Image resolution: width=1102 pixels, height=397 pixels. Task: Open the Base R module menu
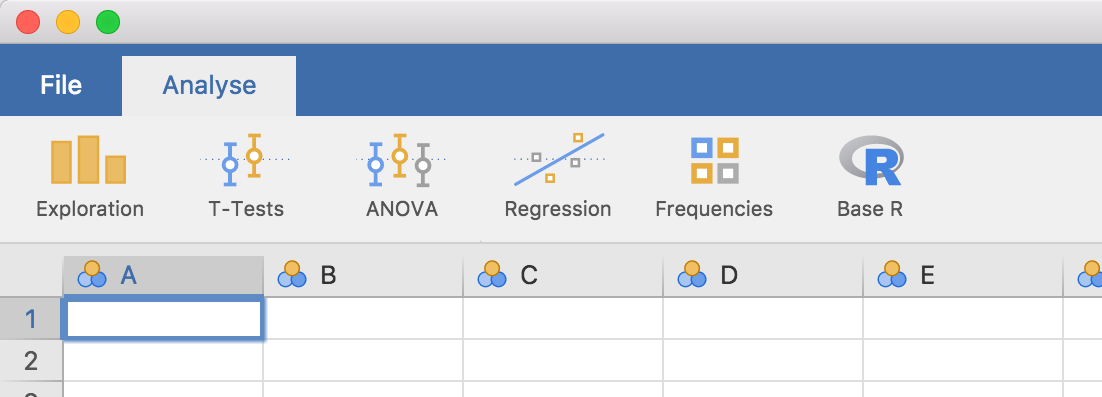tap(870, 177)
